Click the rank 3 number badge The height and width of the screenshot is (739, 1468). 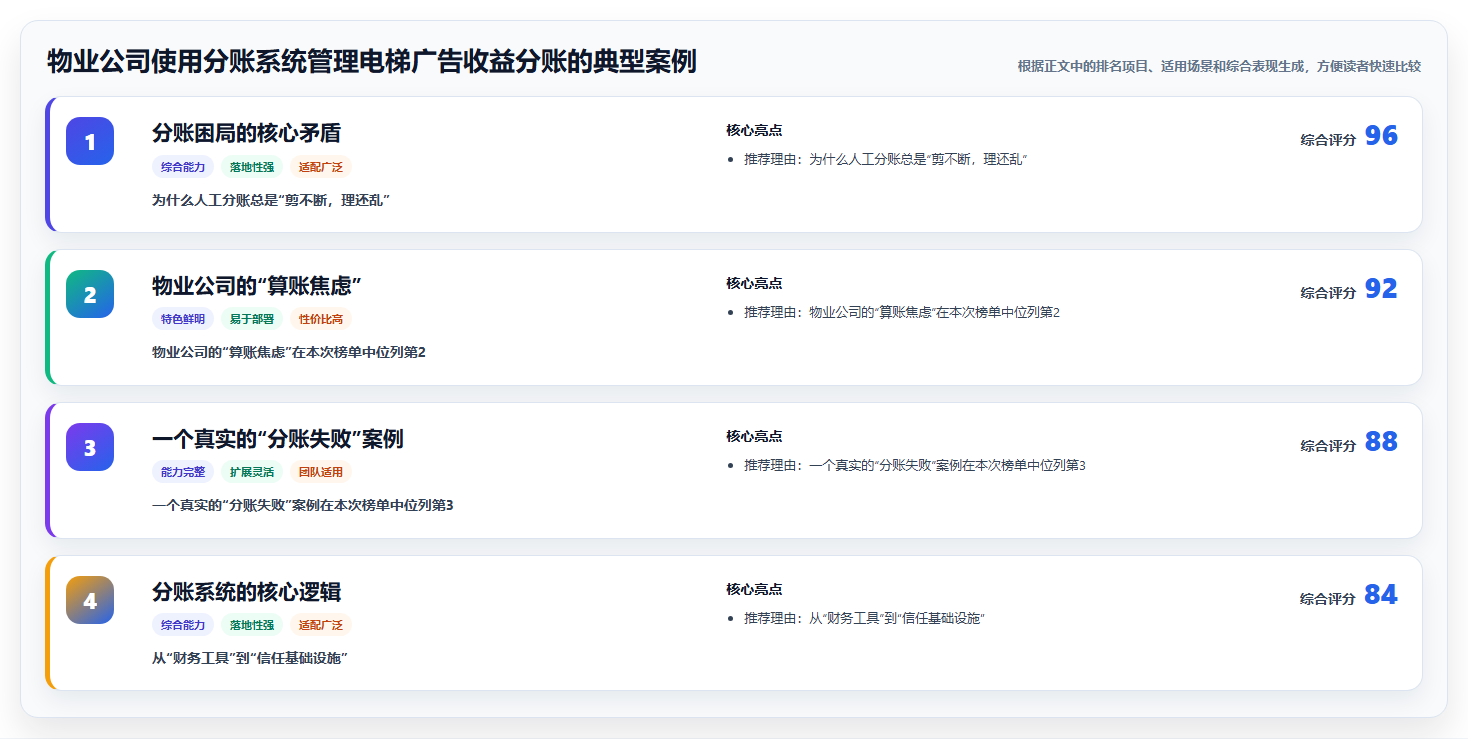(x=90, y=447)
